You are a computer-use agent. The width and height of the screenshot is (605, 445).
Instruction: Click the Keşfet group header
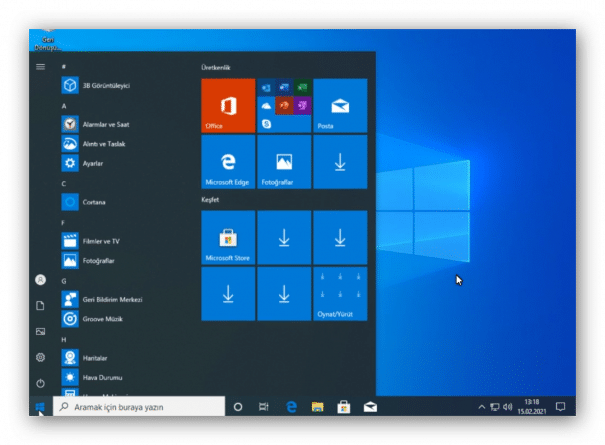tap(210, 200)
